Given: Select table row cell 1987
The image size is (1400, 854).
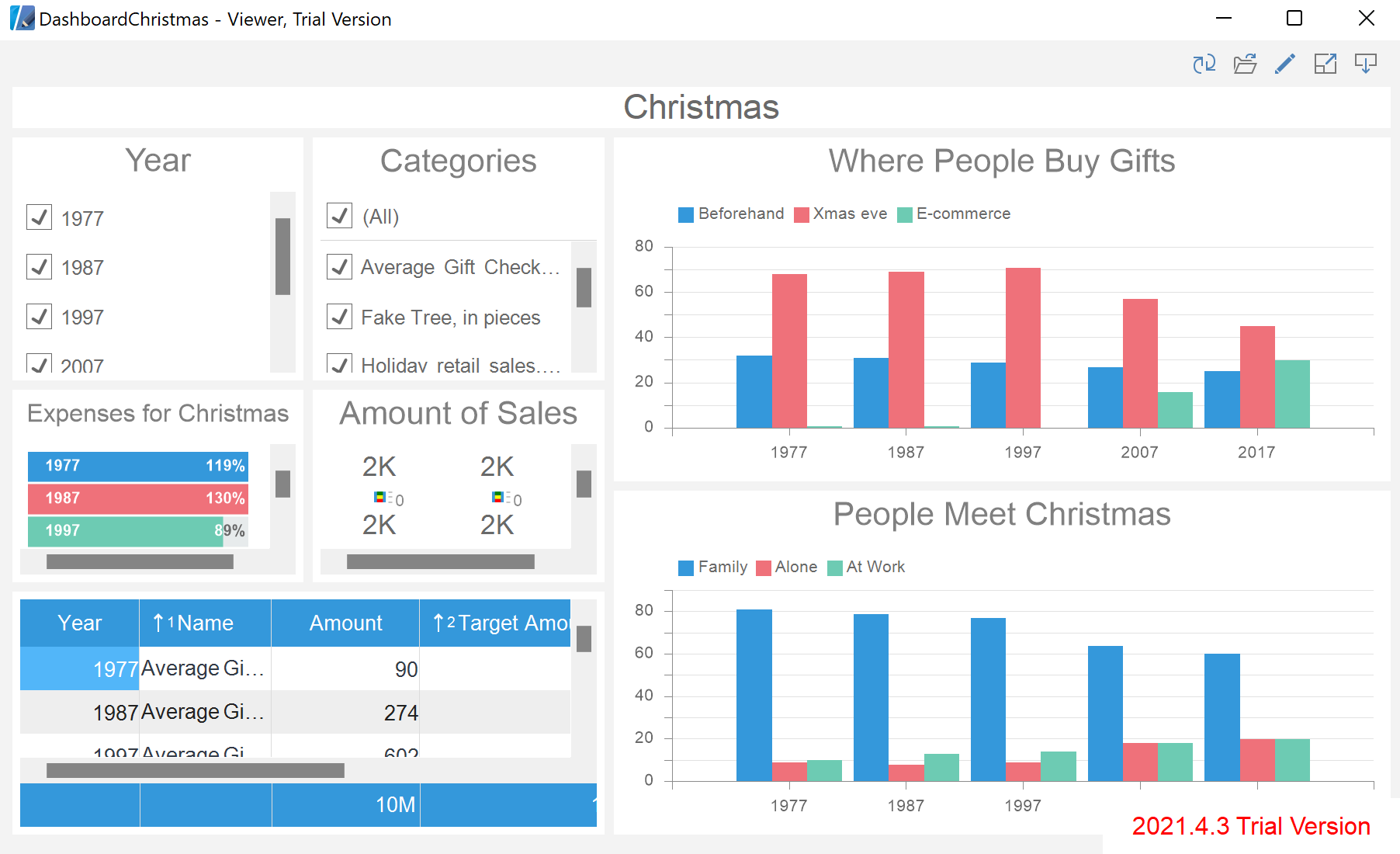Looking at the screenshot, I should tap(79, 712).
